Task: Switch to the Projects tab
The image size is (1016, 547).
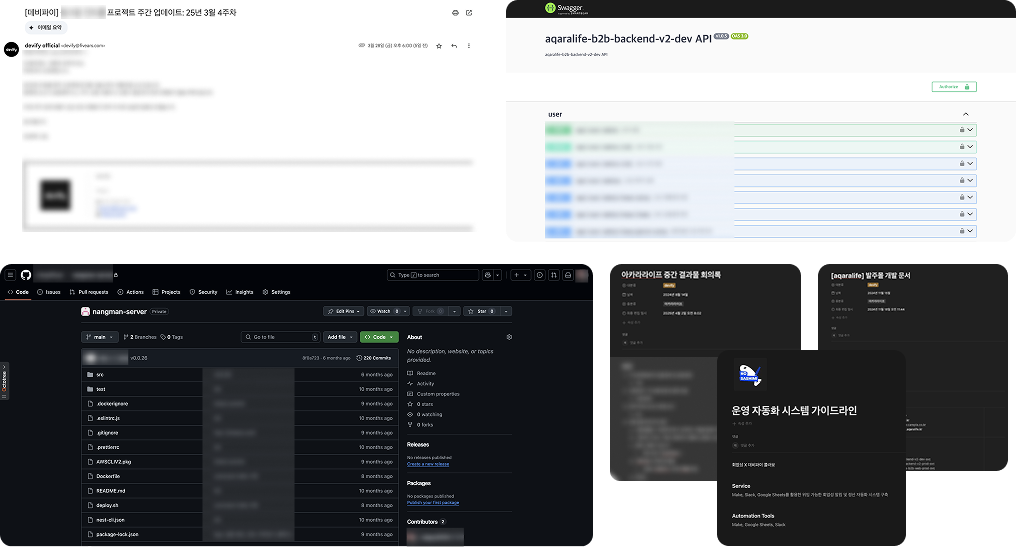Action: click(166, 292)
